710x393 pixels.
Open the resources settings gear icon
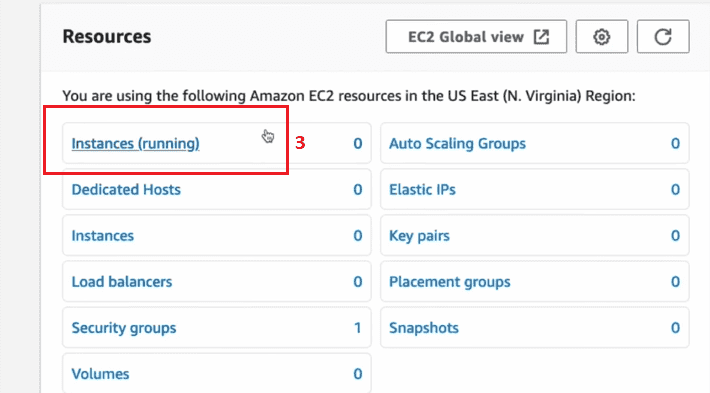click(x=602, y=37)
